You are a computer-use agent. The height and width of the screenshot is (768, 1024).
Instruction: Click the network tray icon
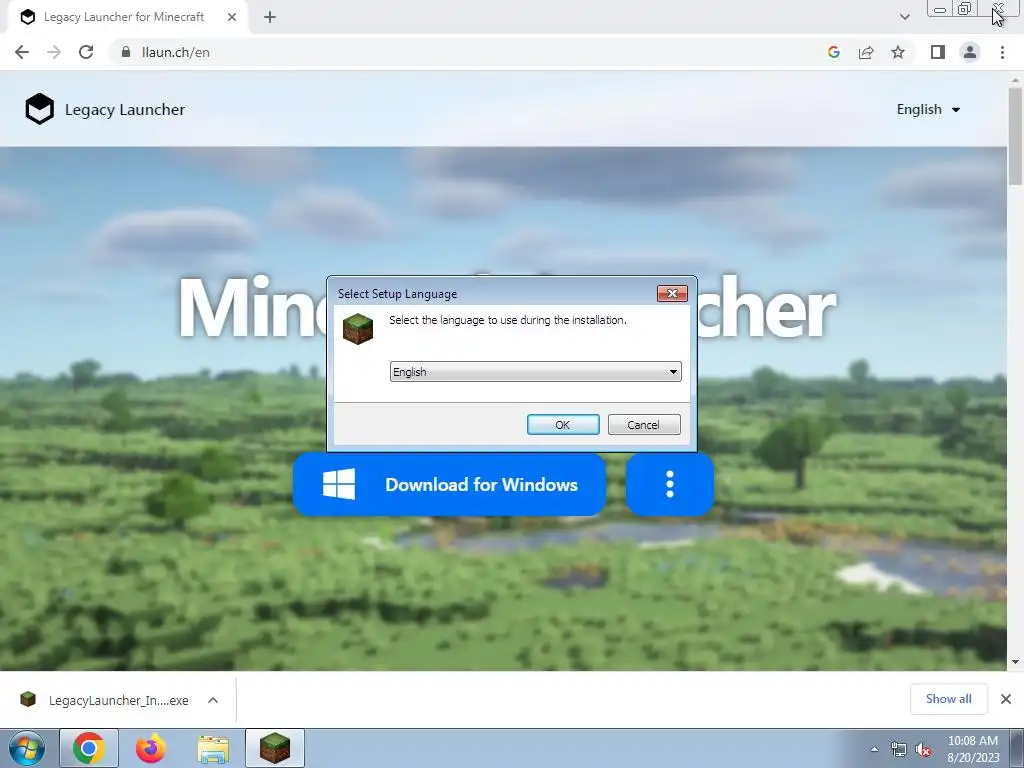click(x=899, y=749)
